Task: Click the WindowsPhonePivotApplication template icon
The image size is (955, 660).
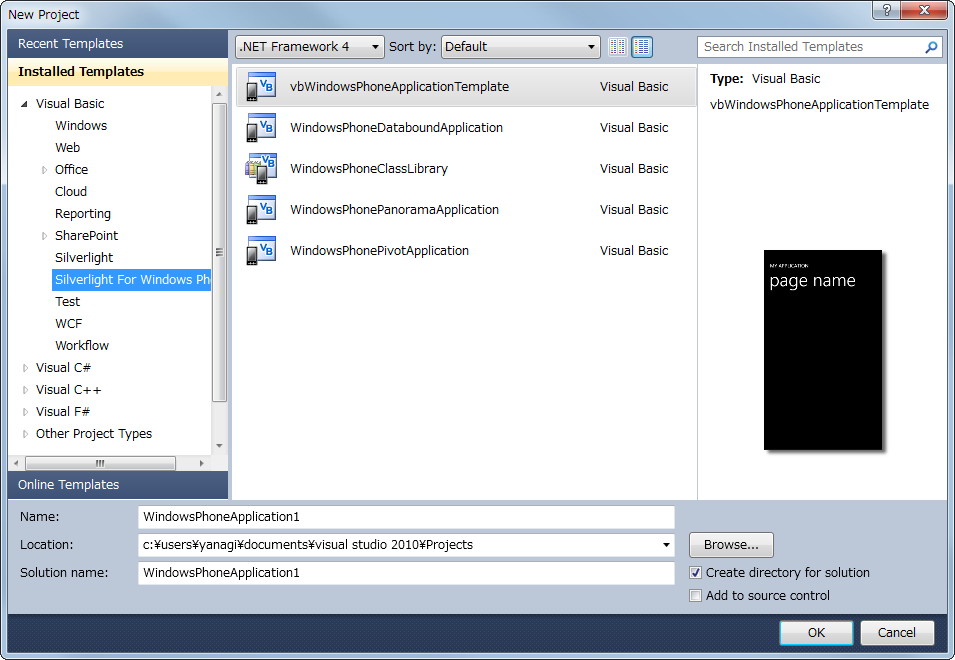Action: (262, 251)
